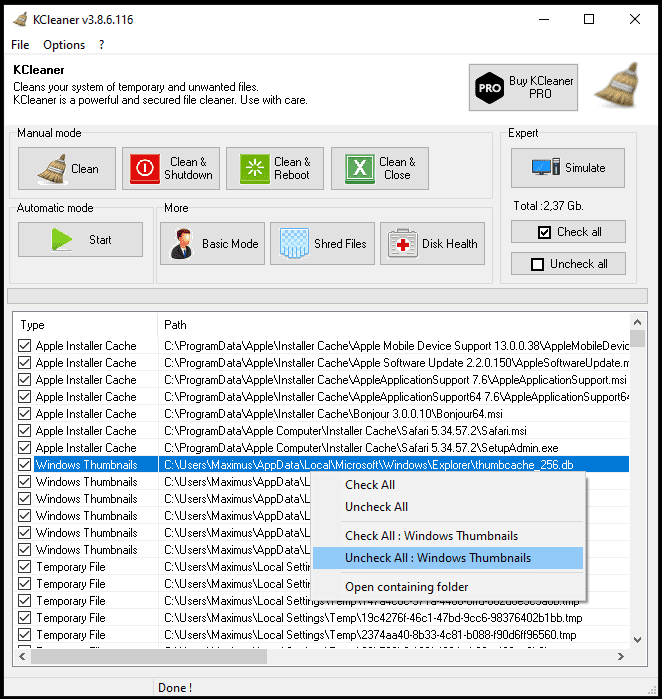The image size is (662, 699).
Task: Click the Total :2,37 Gb. text
Action: 548,206
